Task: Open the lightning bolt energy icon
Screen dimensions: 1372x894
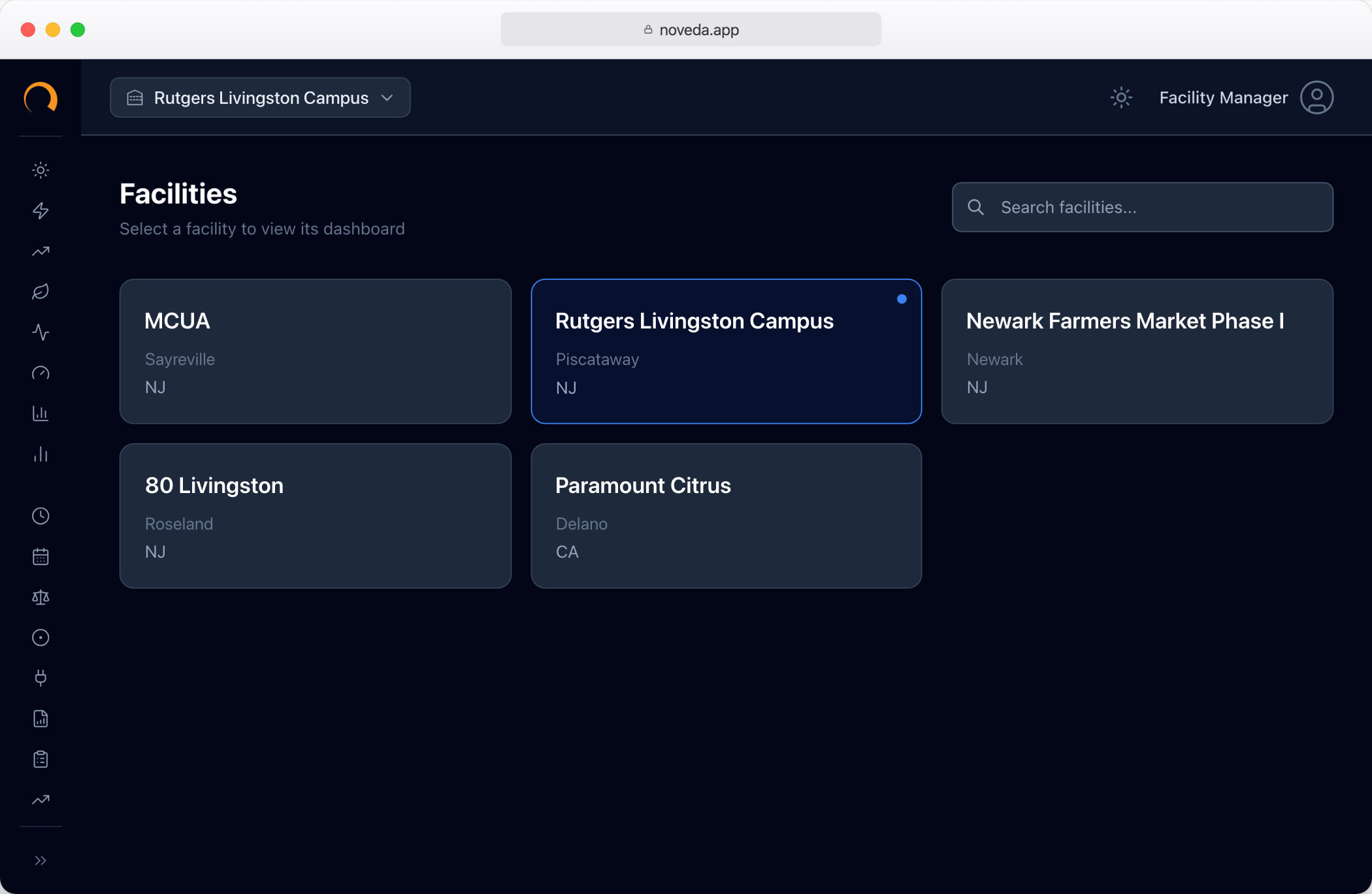Action: [41, 211]
